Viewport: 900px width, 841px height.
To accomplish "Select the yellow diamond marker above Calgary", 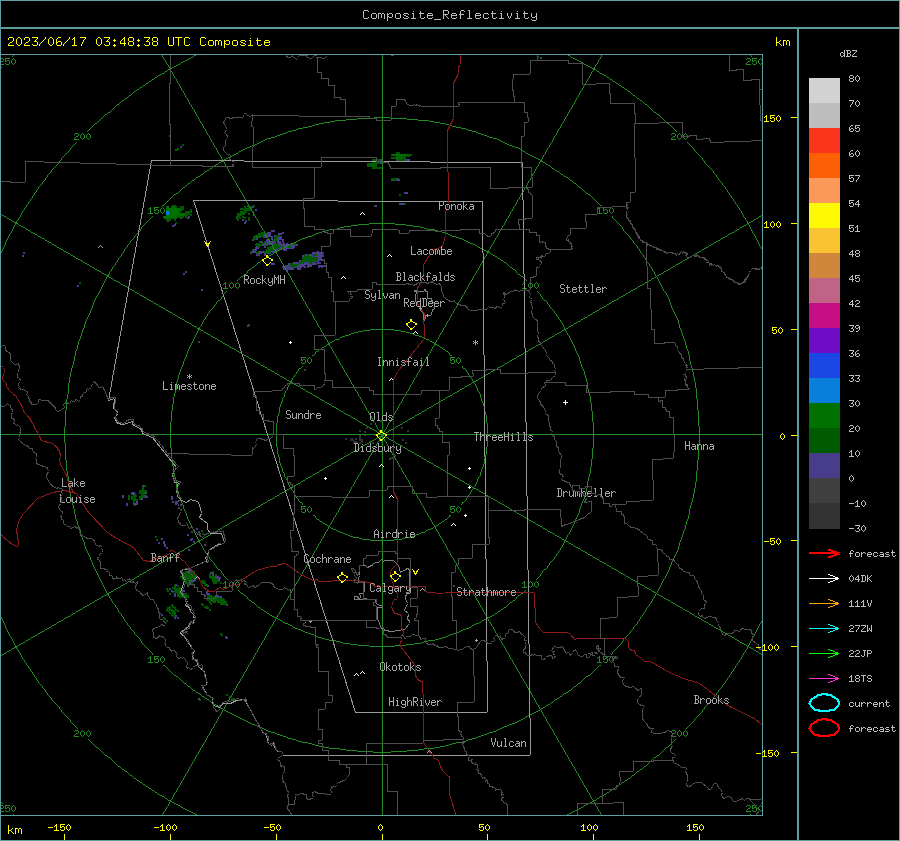I will [x=395, y=576].
